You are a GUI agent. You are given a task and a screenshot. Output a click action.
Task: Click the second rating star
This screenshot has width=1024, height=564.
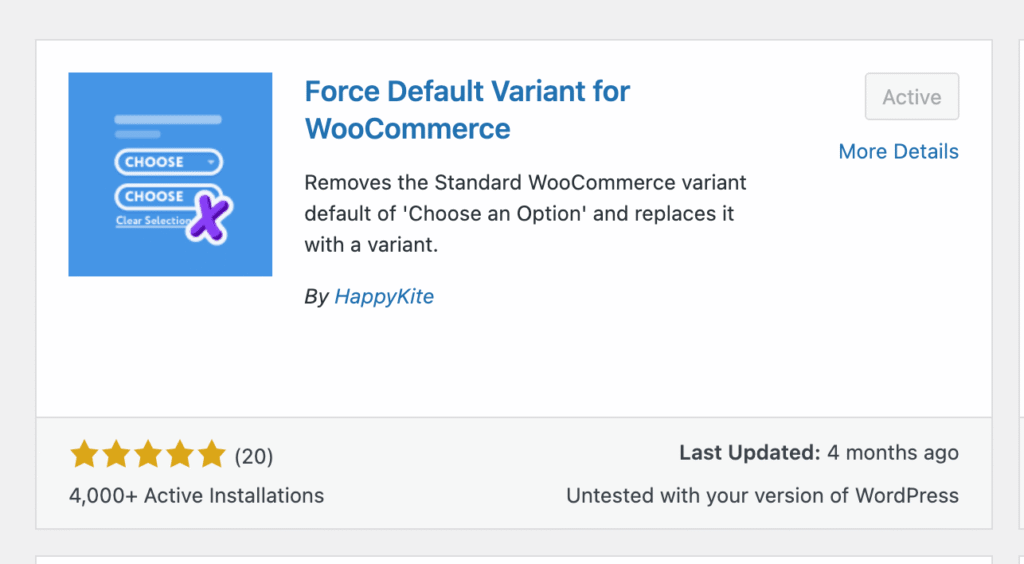coord(116,456)
